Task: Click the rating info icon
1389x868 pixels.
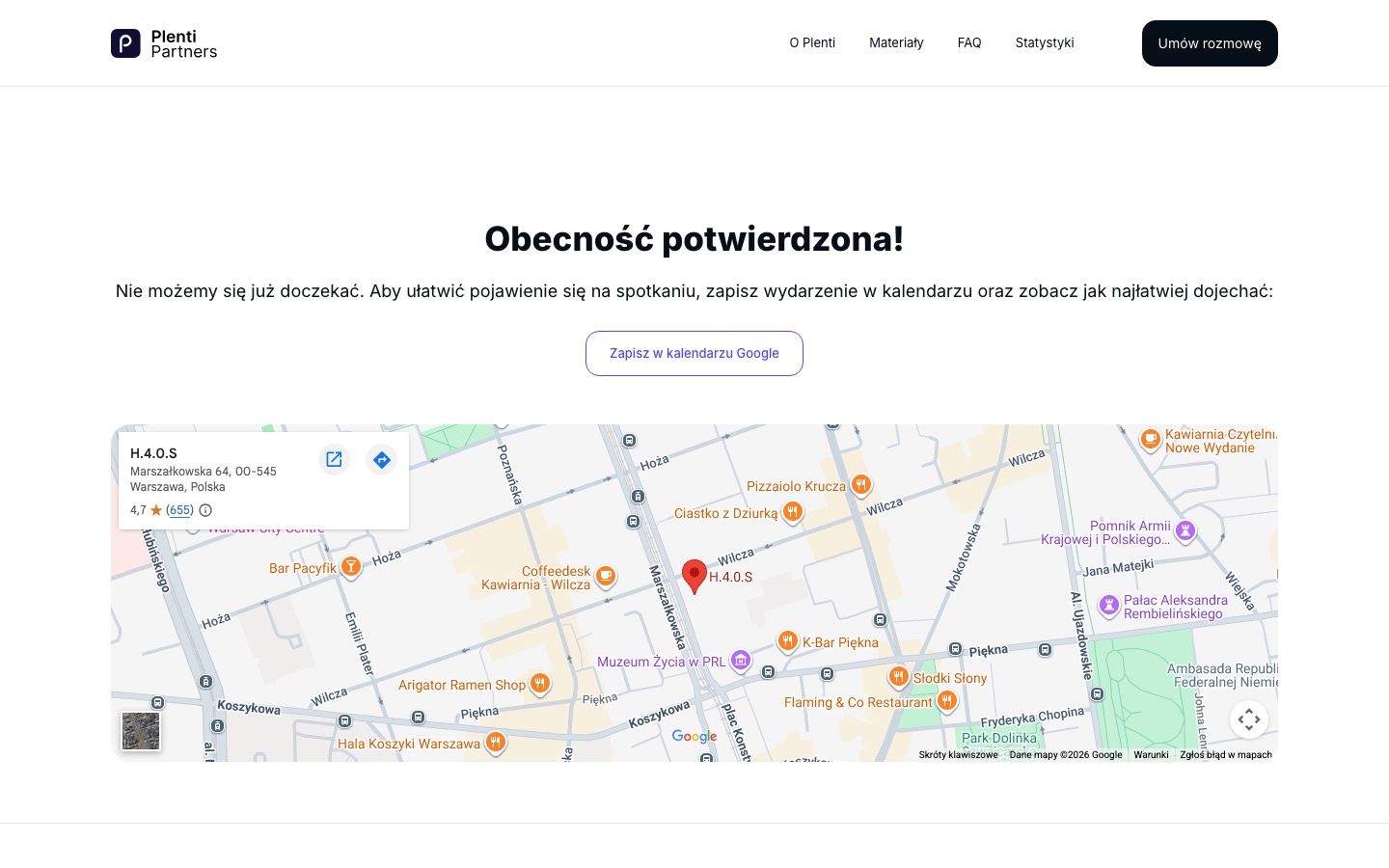Action: tap(205, 510)
